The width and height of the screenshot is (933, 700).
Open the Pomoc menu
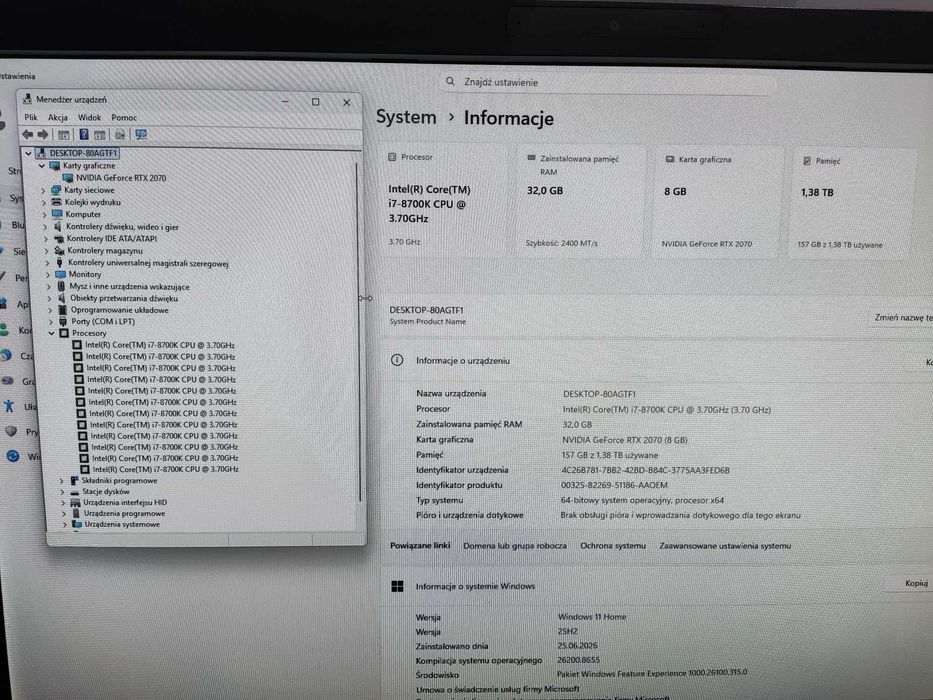coord(124,117)
